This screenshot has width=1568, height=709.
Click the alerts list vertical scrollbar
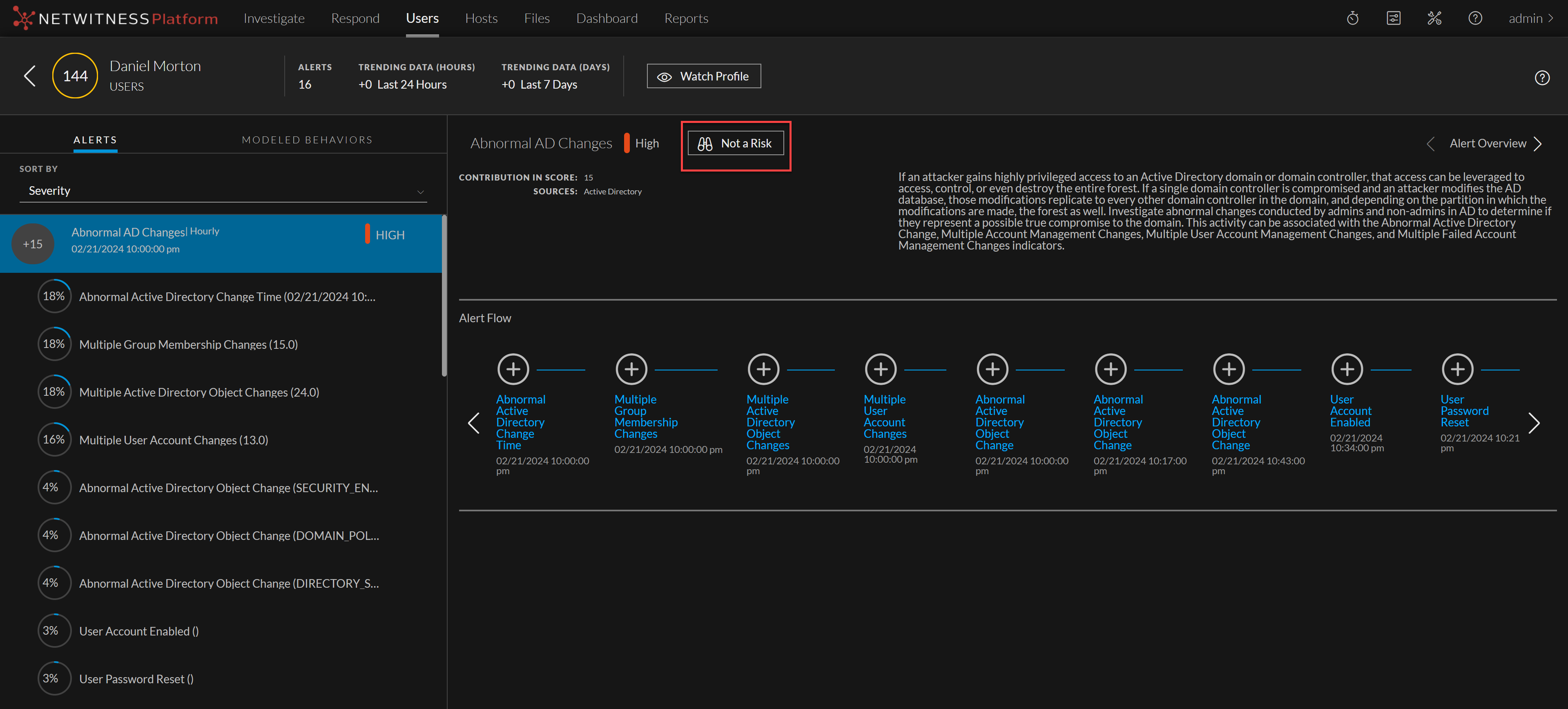444,296
